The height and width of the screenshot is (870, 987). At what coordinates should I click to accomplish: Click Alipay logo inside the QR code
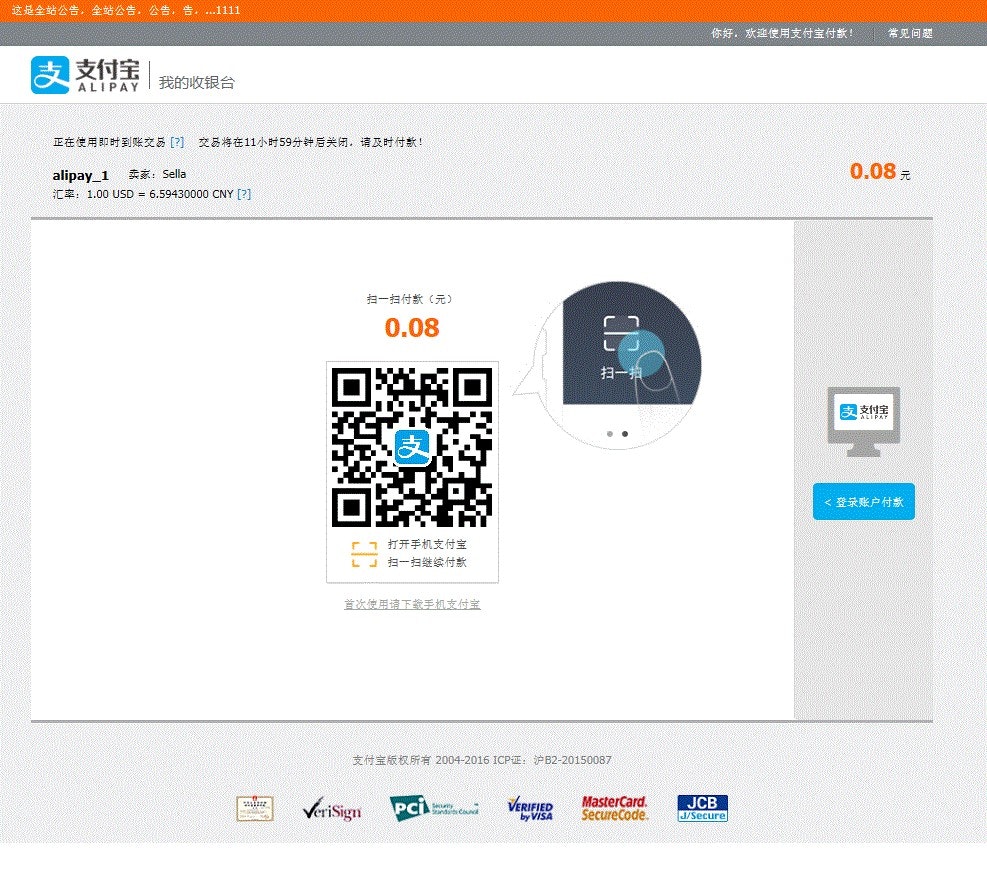pyautogui.click(x=412, y=447)
